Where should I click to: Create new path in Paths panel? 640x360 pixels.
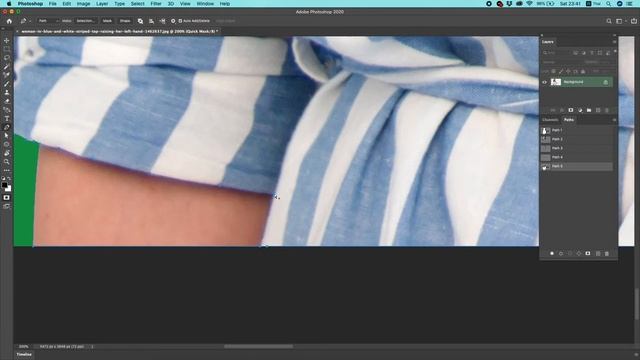(598, 253)
